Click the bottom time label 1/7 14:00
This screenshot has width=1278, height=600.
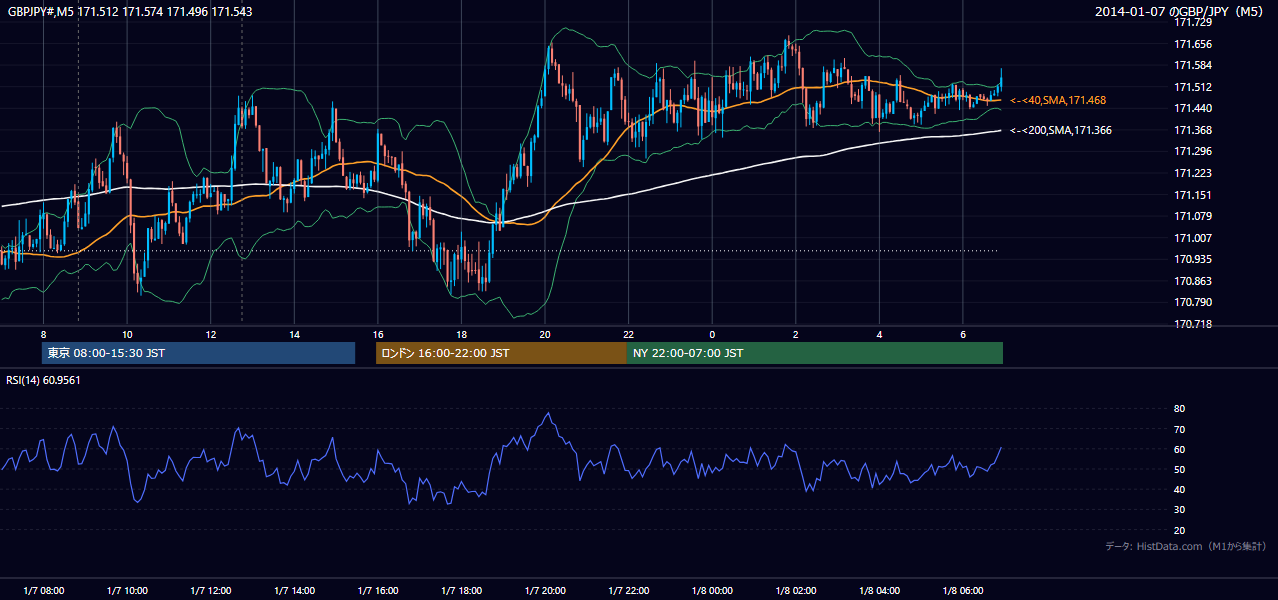coord(294,591)
